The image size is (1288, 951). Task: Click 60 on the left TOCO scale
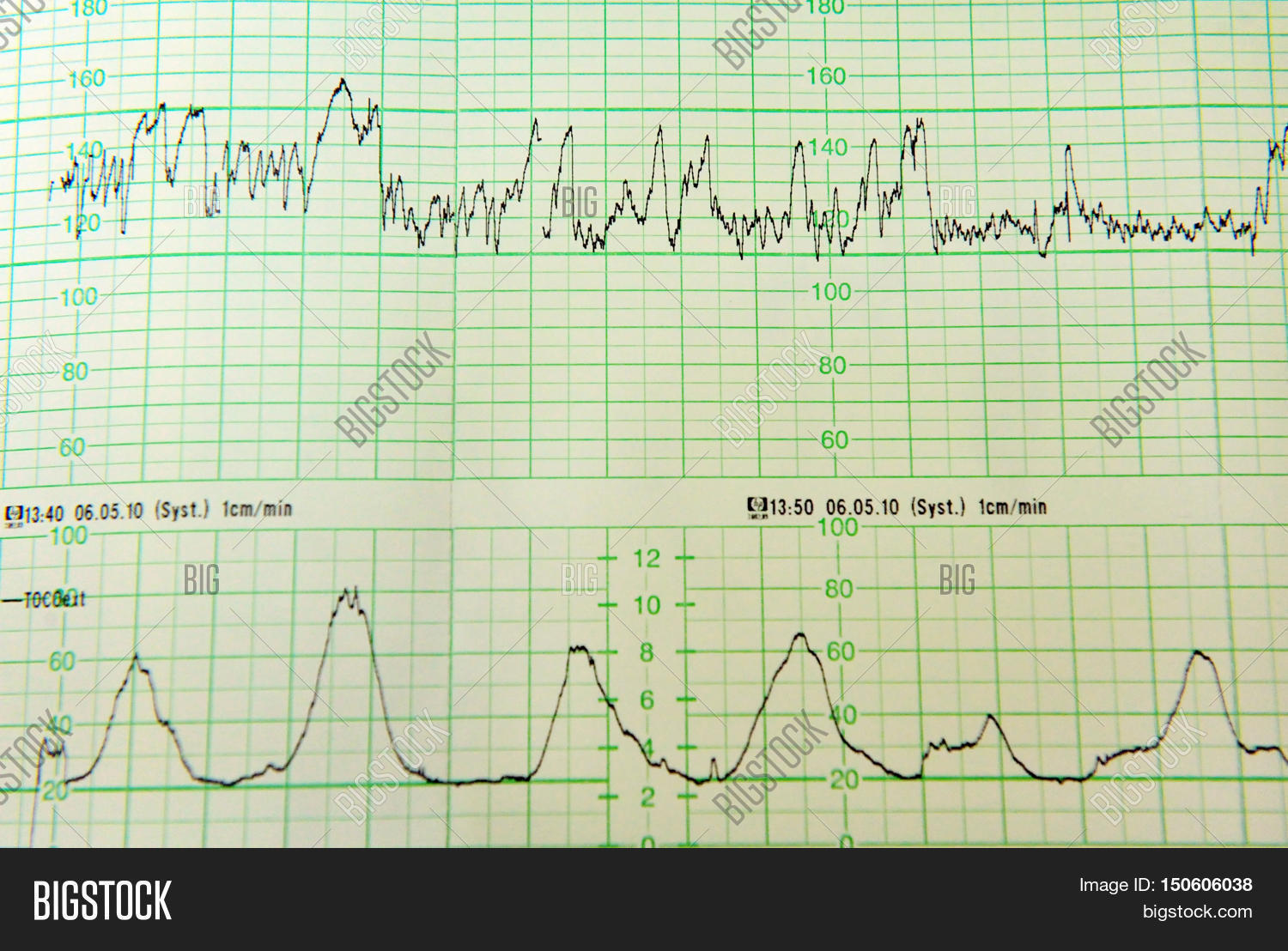coord(62,662)
